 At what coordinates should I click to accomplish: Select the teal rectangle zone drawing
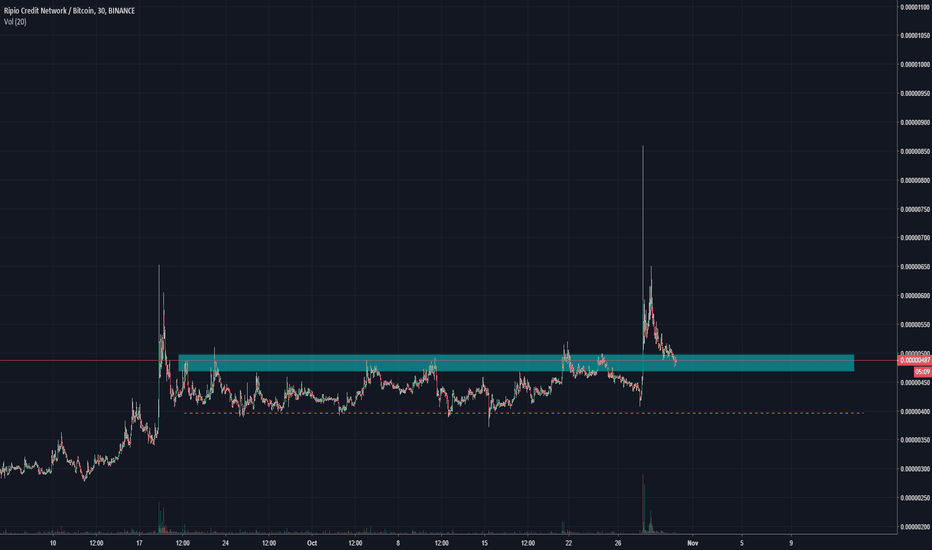pos(516,363)
